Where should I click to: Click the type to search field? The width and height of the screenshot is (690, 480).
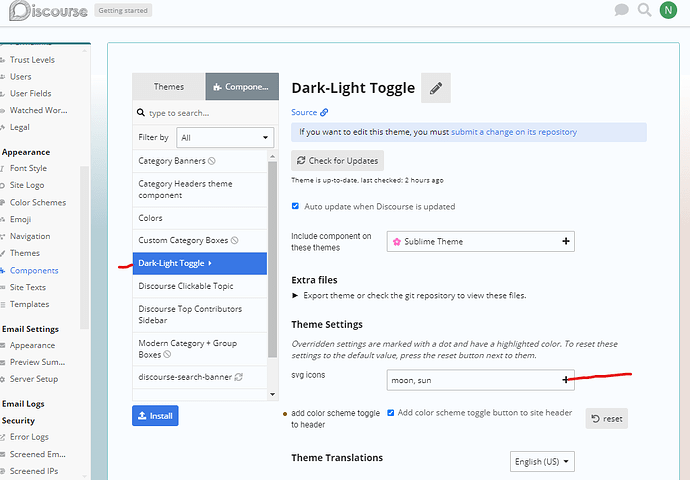[206, 113]
